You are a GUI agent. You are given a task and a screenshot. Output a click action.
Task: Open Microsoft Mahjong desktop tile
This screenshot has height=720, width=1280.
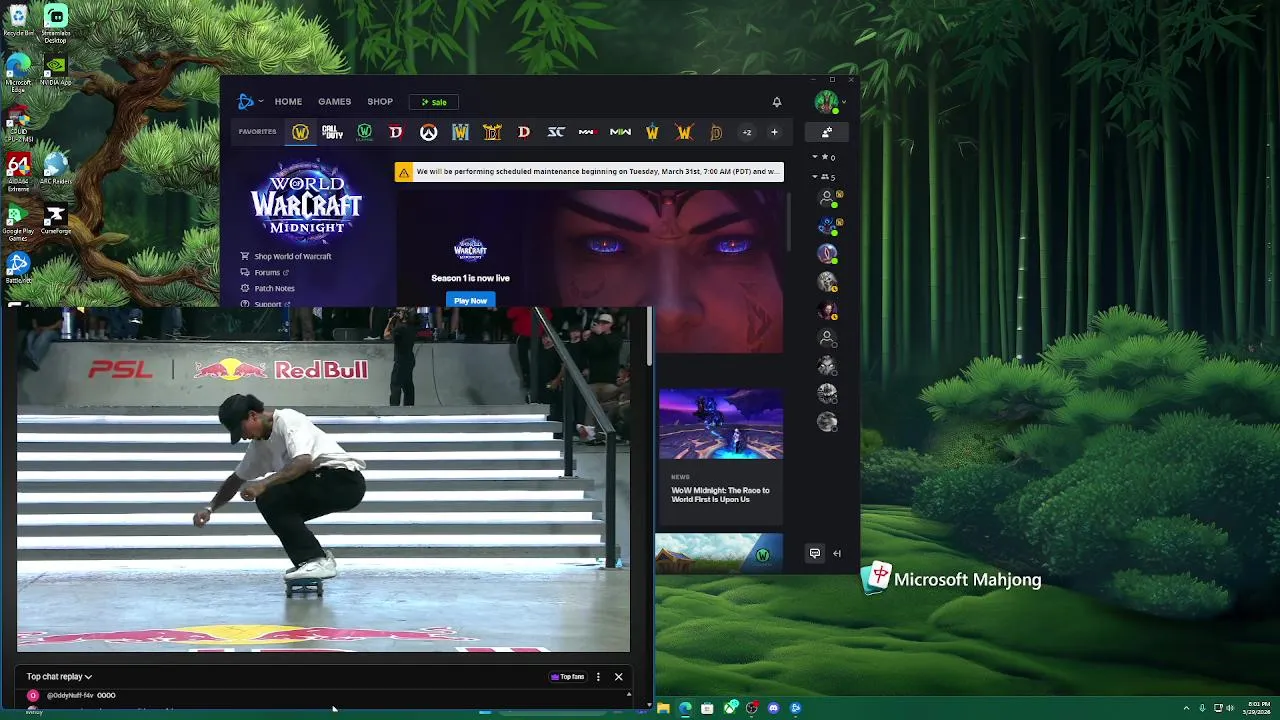click(951, 579)
